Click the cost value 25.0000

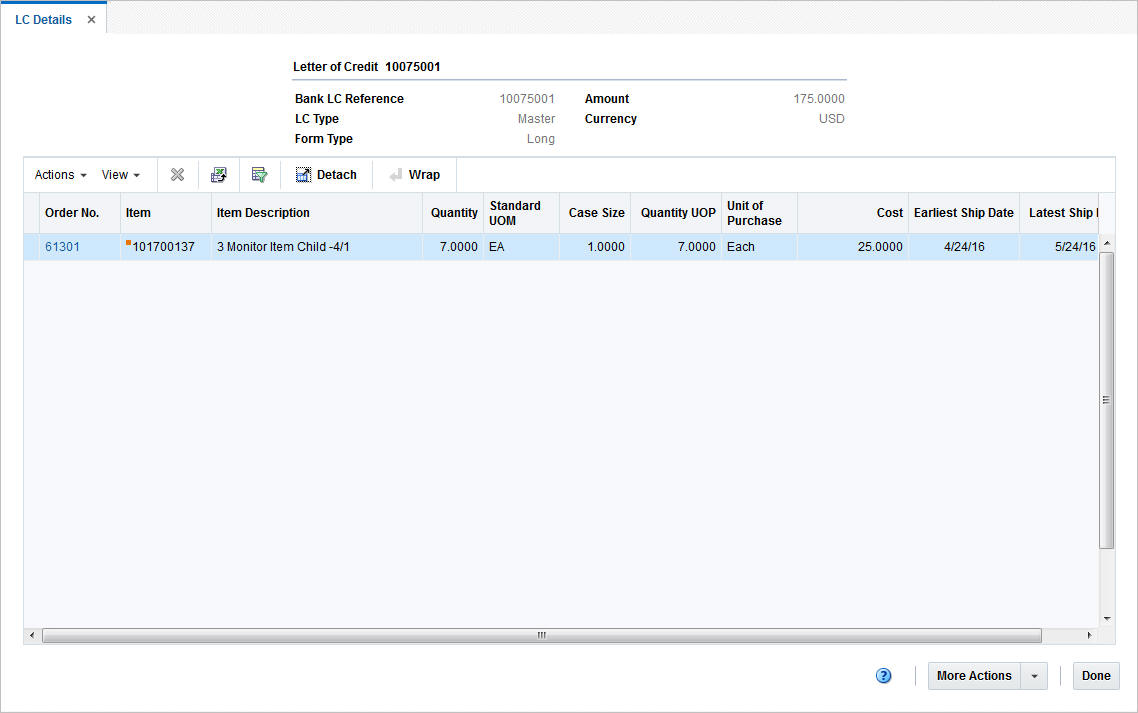(880, 247)
